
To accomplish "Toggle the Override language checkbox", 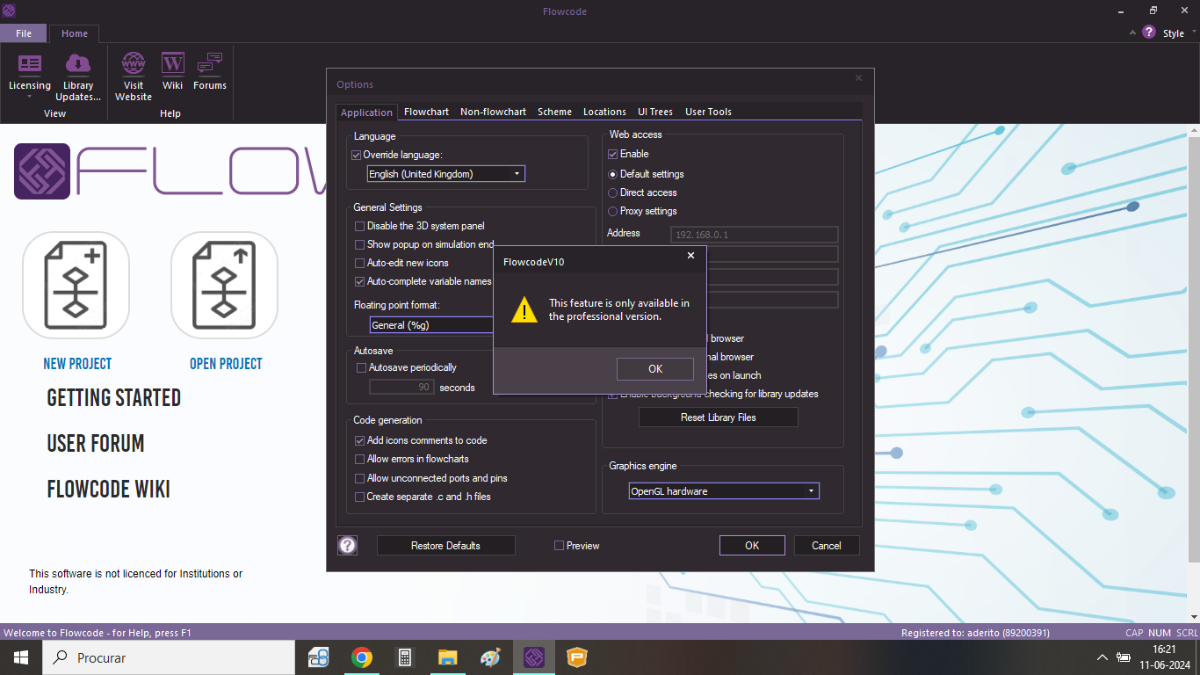I will point(356,155).
